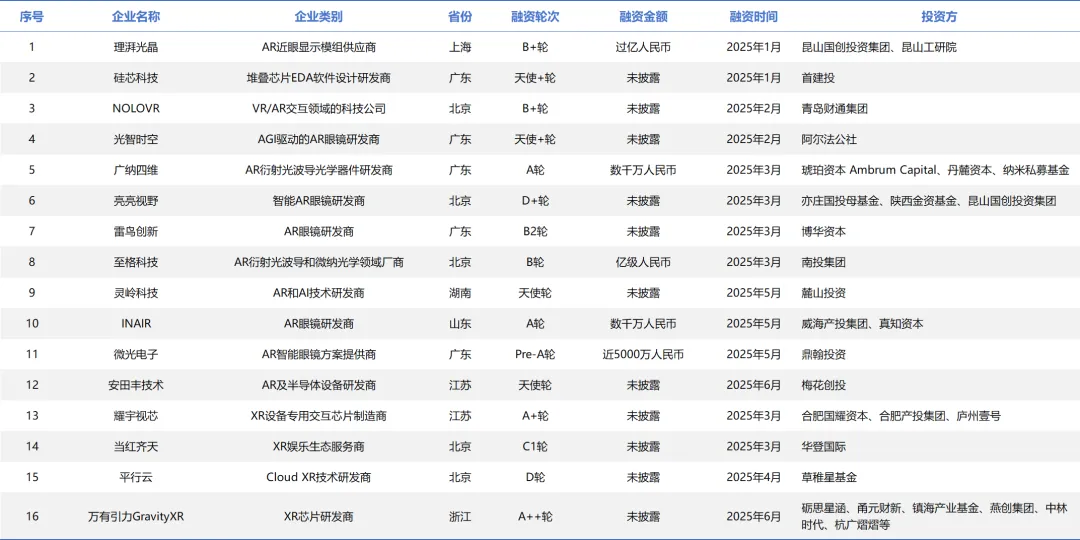Select company name 万有引力GravityXR

136,517
